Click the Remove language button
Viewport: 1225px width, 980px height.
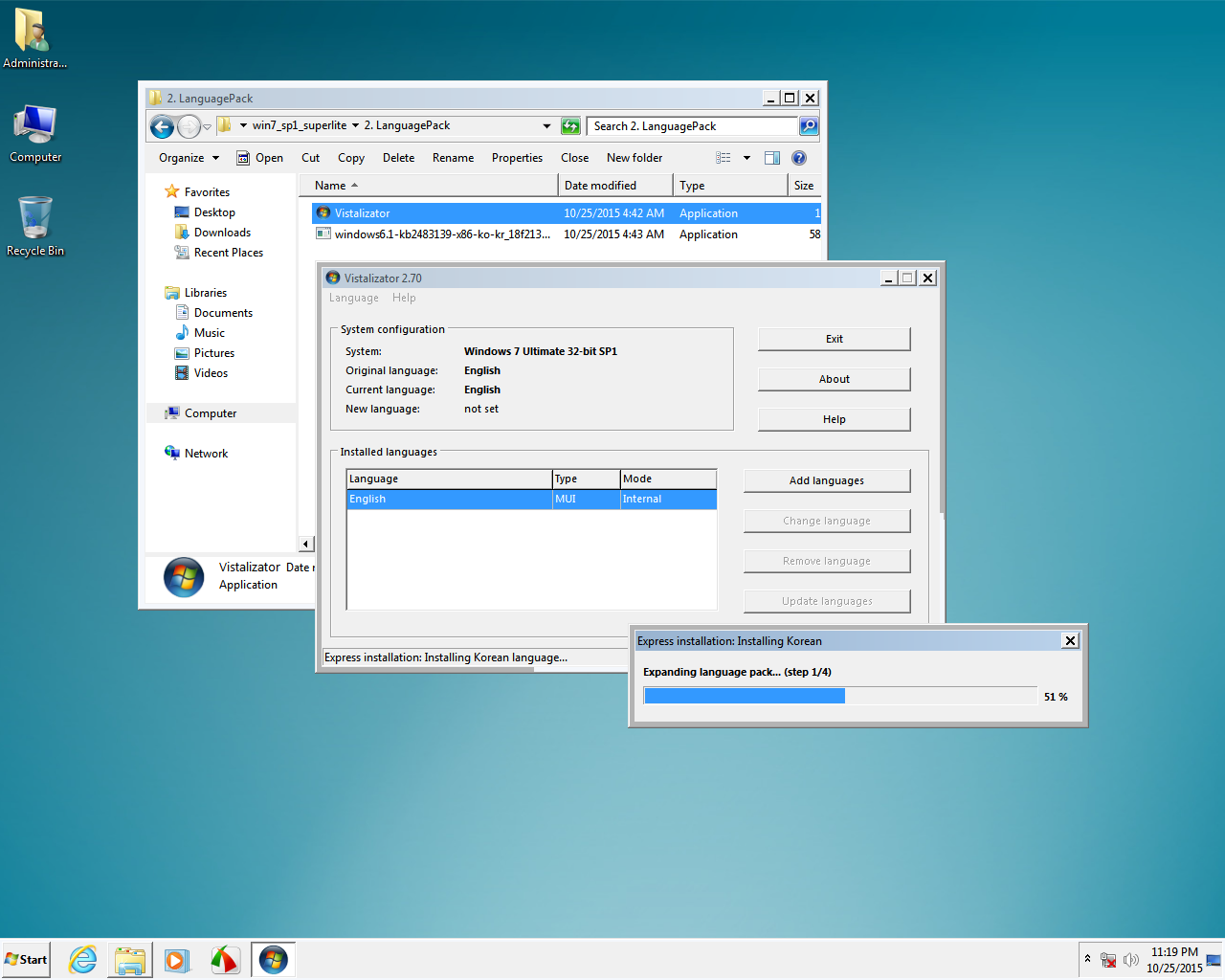(827, 561)
